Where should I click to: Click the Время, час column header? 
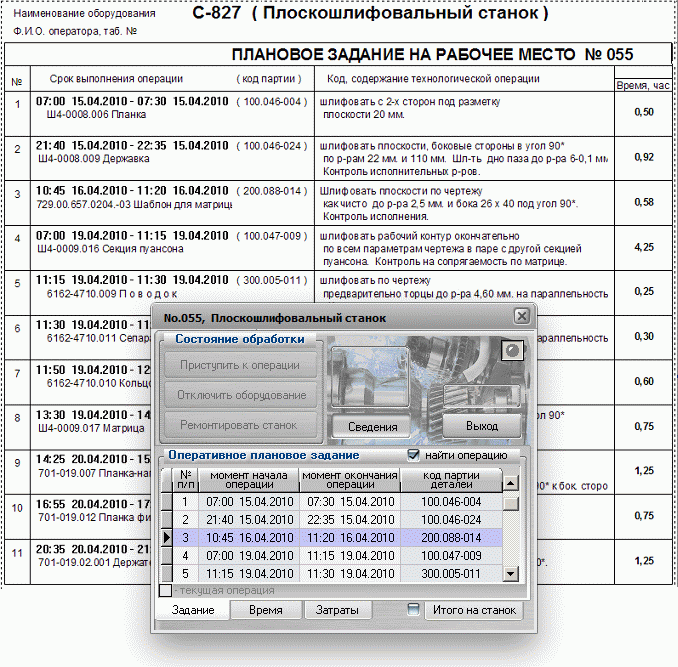[643, 86]
